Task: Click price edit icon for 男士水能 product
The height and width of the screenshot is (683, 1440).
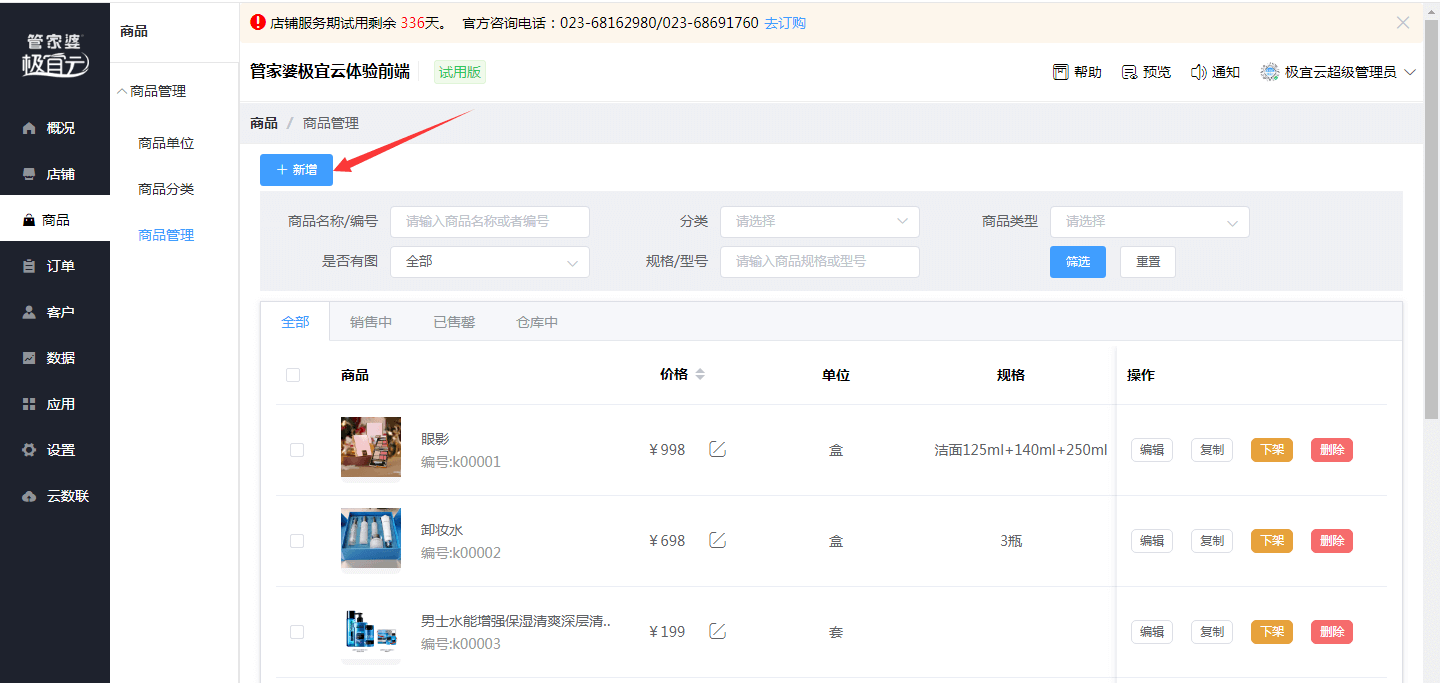Action: (717, 631)
